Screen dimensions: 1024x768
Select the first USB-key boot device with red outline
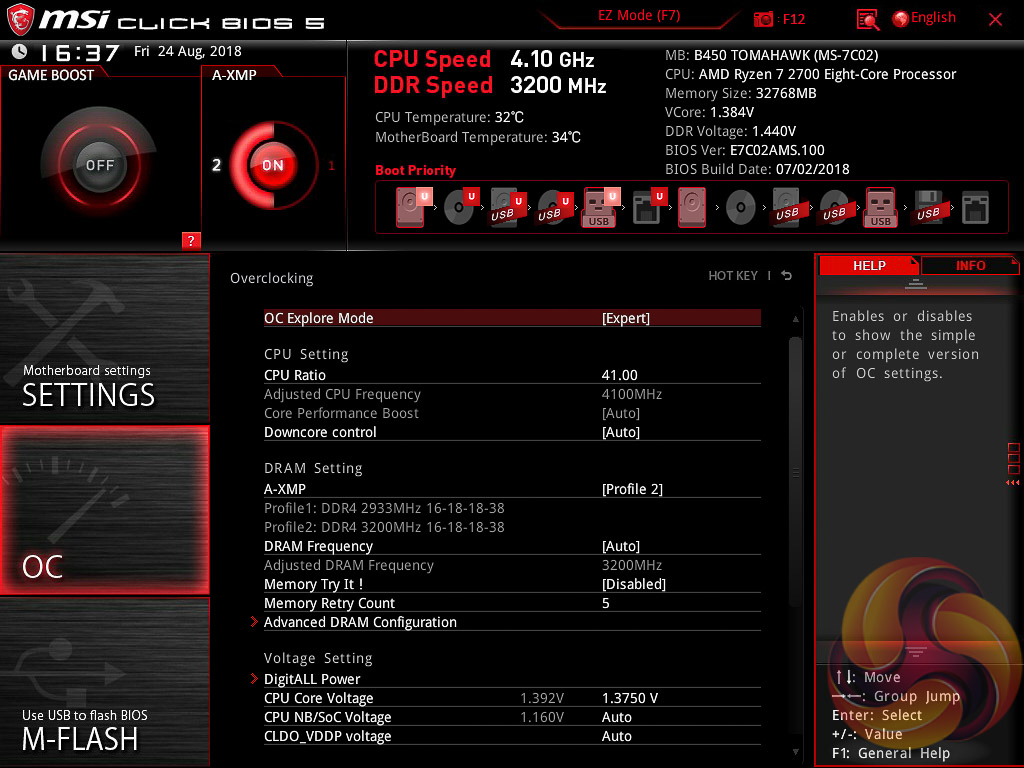point(600,207)
